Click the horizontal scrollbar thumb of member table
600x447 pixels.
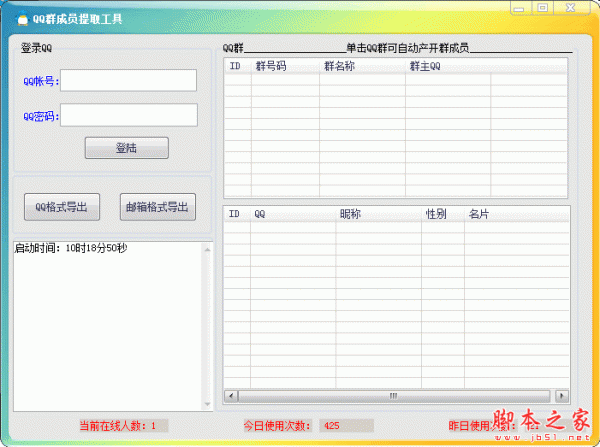point(394,396)
